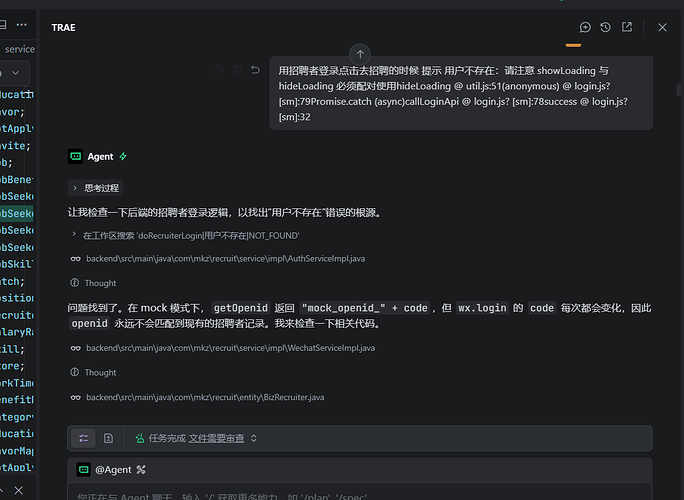Open TRAE chat in separate window
This screenshot has height=500, width=684.
point(627,27)
